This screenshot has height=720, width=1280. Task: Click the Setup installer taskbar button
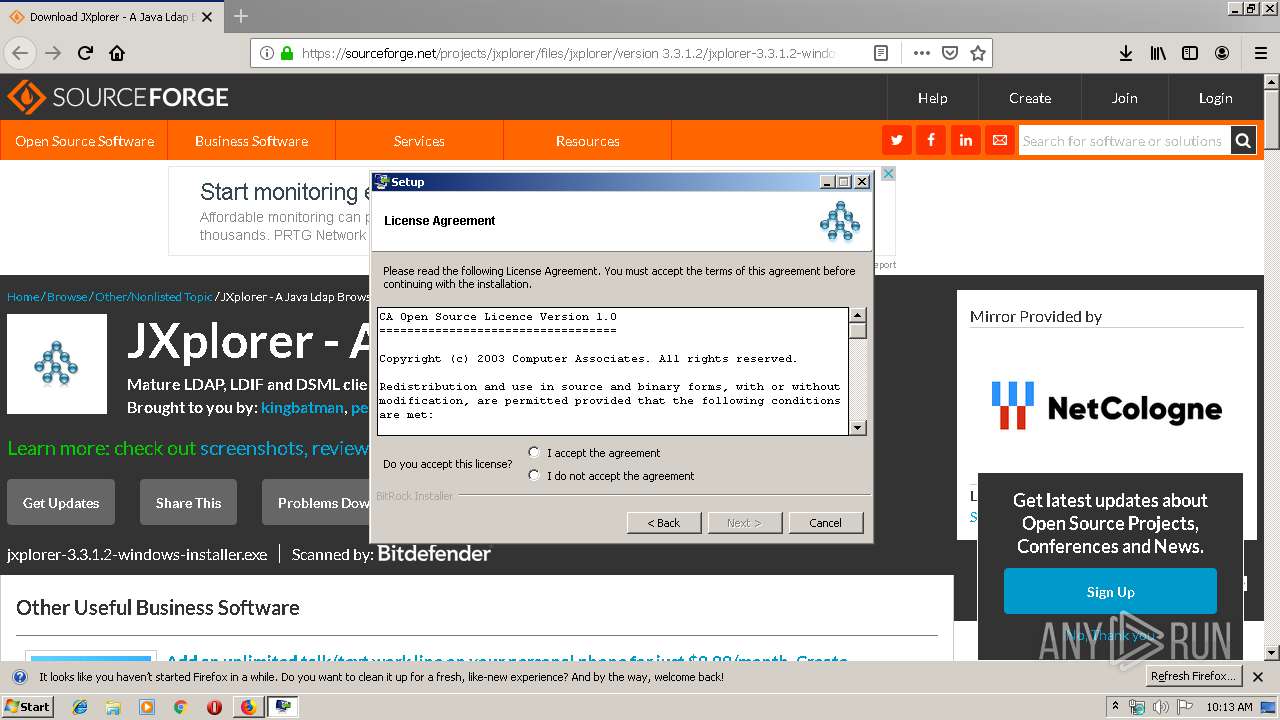coord(283,707)
